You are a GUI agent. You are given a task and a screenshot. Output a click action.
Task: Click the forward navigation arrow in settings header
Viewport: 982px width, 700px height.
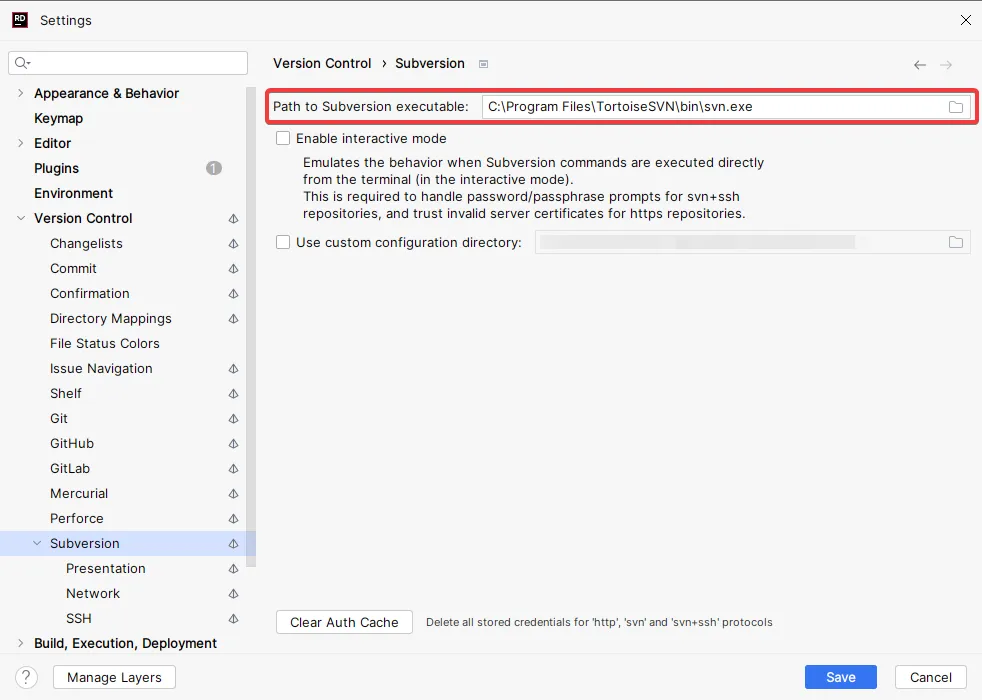pos(947,63)
